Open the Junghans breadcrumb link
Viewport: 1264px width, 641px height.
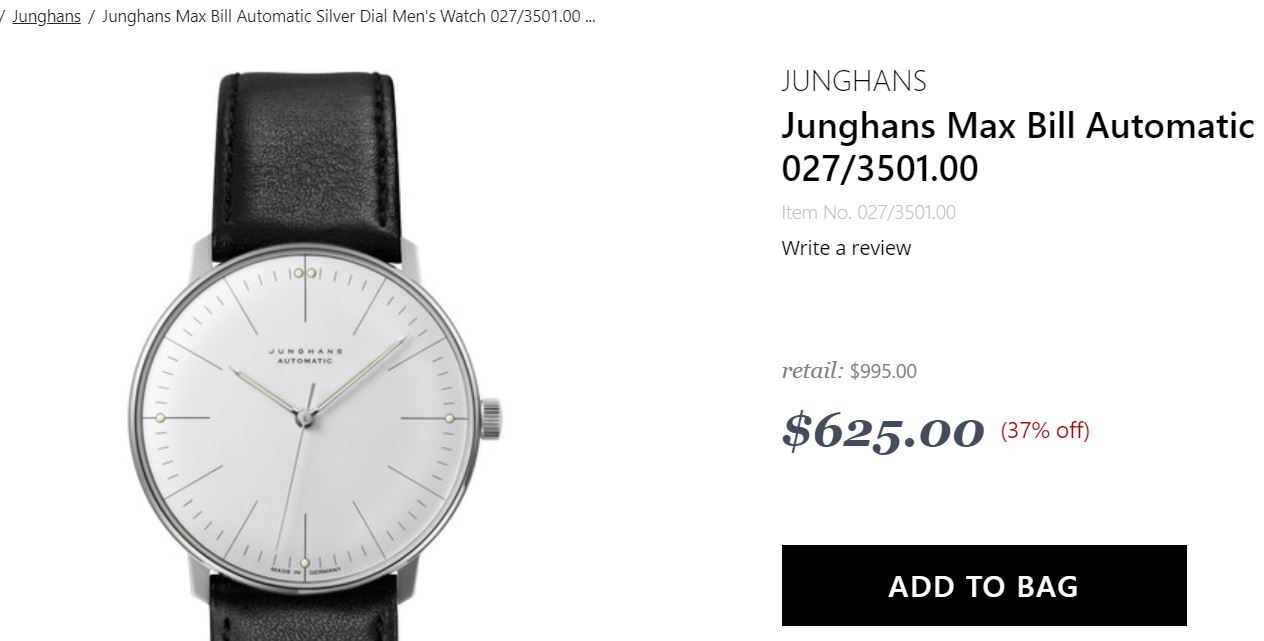coord(46,17)
